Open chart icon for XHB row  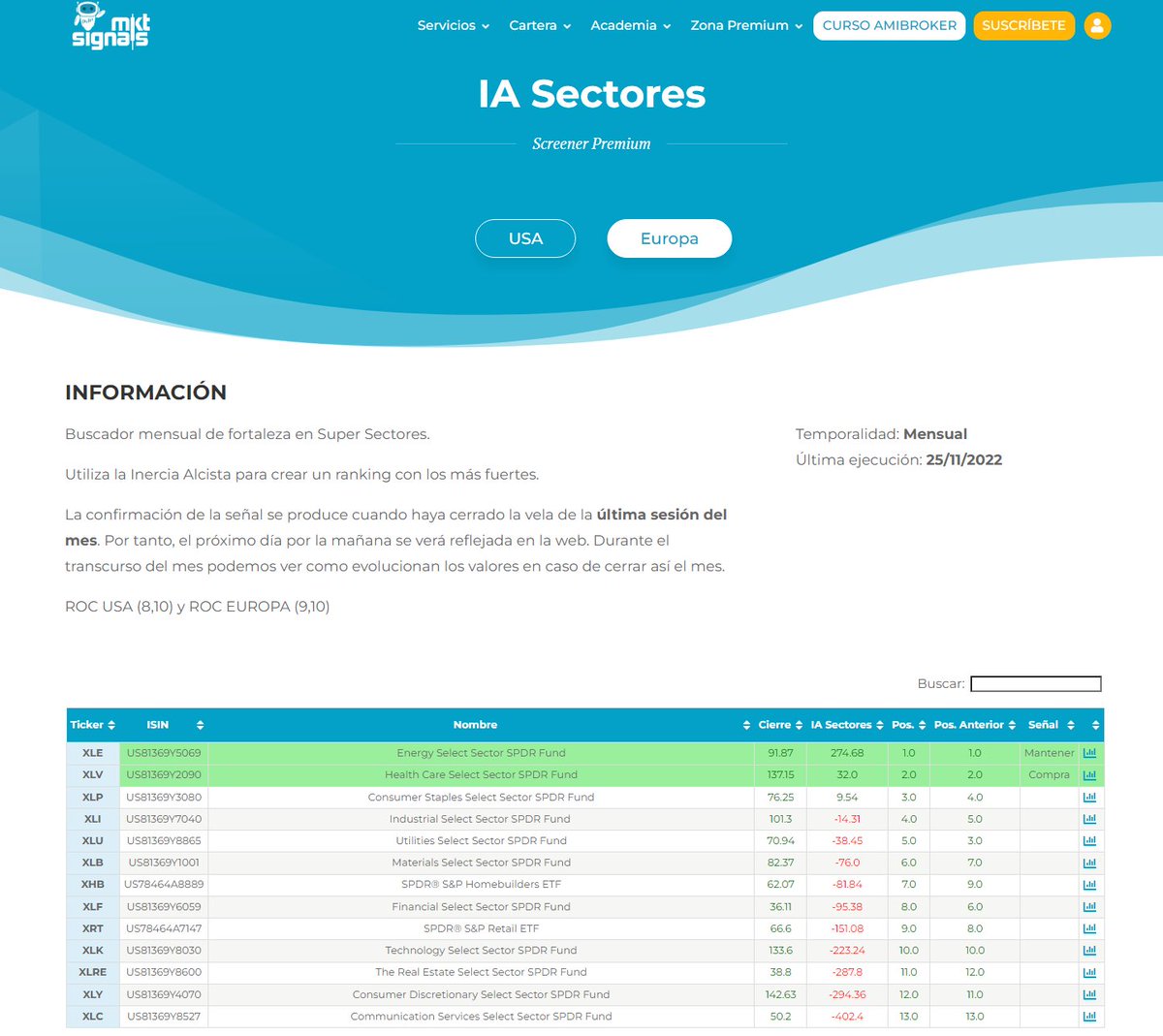click(x=1089, y=885)
